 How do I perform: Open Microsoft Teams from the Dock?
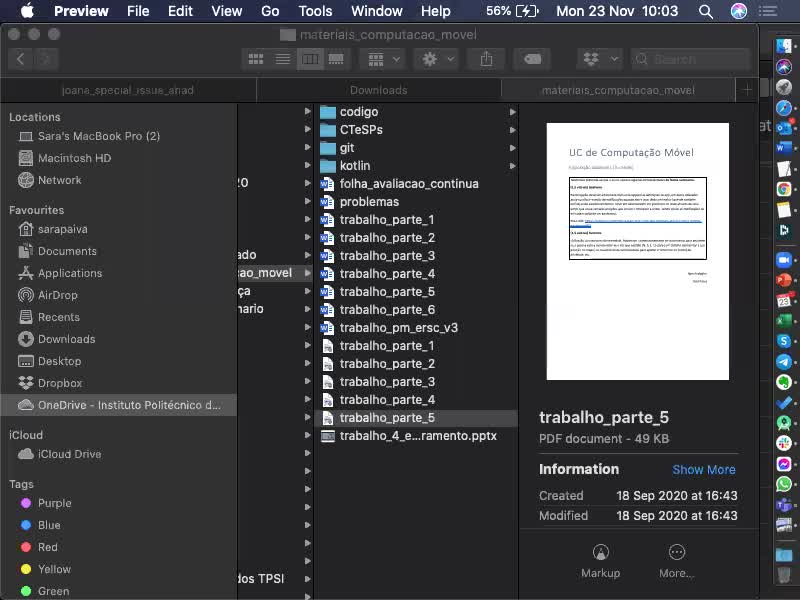784,505
